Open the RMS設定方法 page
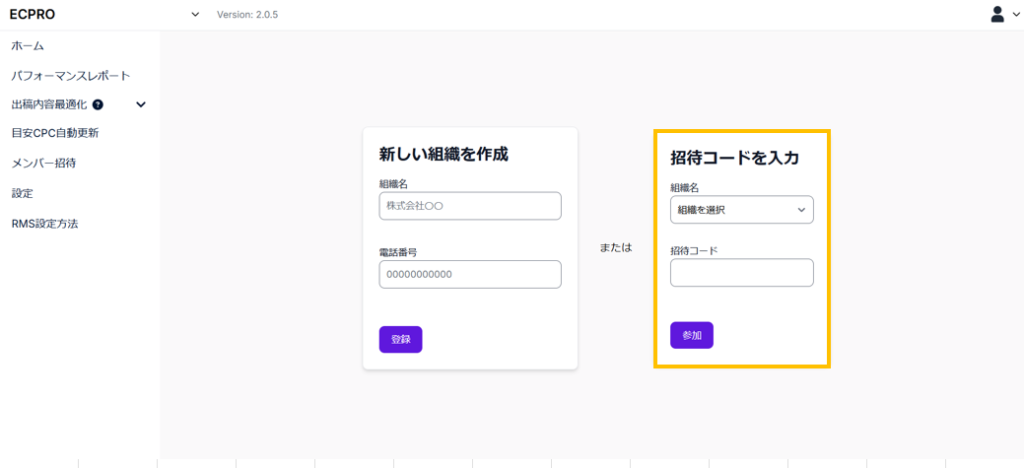 tap(45, 223)
